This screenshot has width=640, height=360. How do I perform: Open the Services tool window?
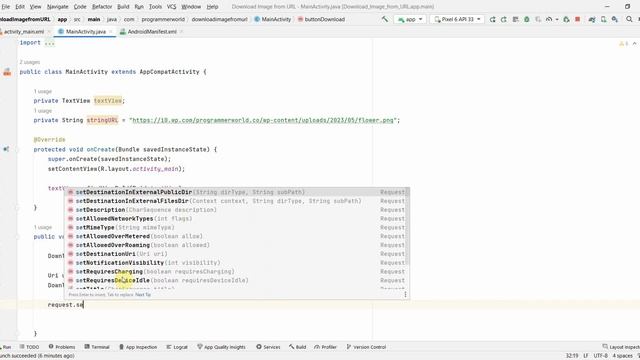point(268,347)
